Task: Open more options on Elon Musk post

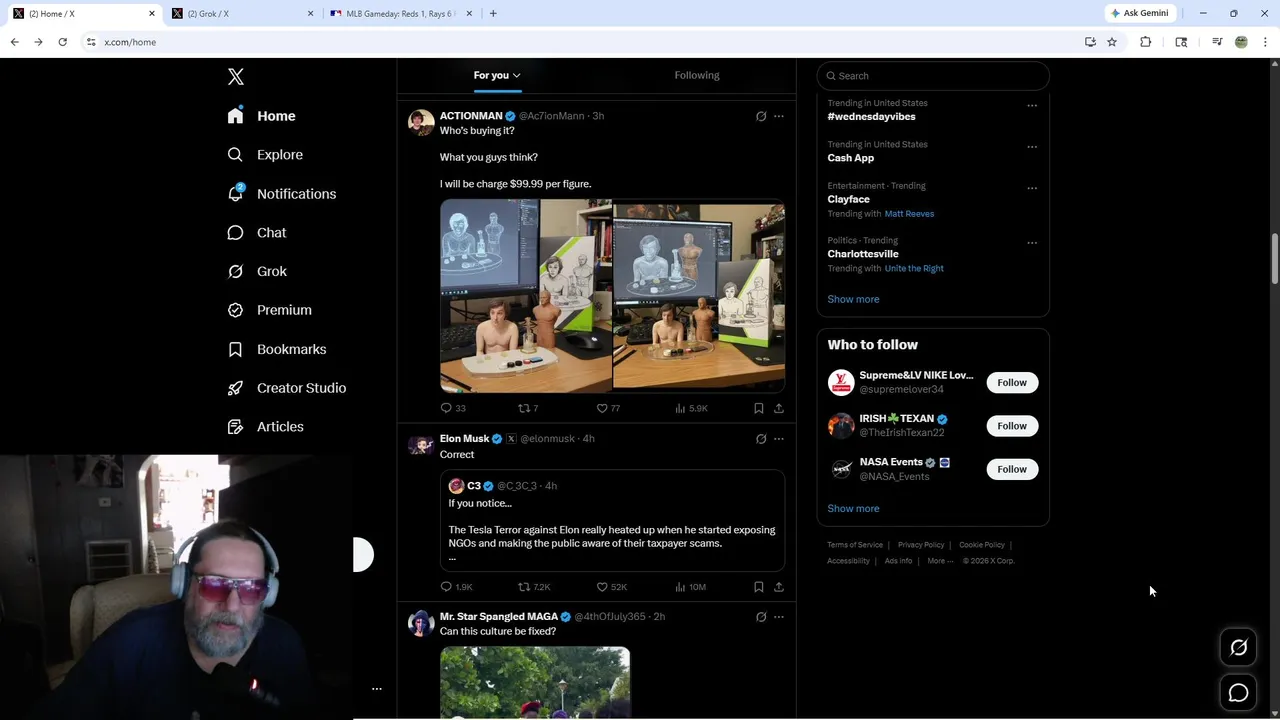Action: pos(779,439)
